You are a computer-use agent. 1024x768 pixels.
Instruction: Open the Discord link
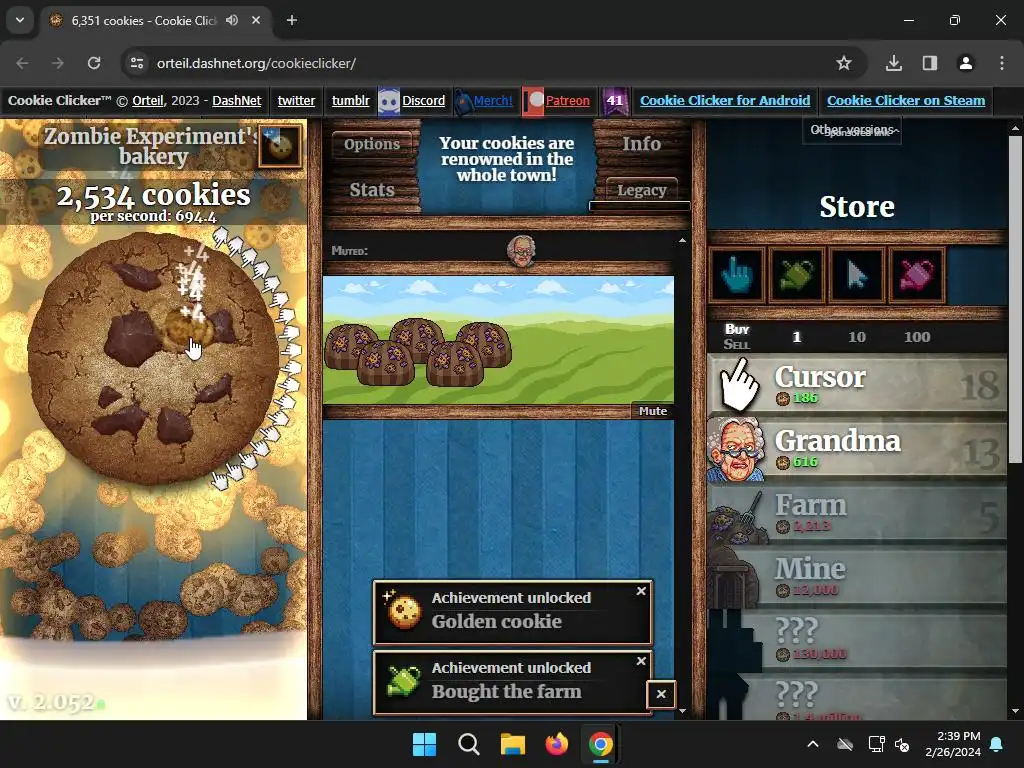(x=423, y=101)
